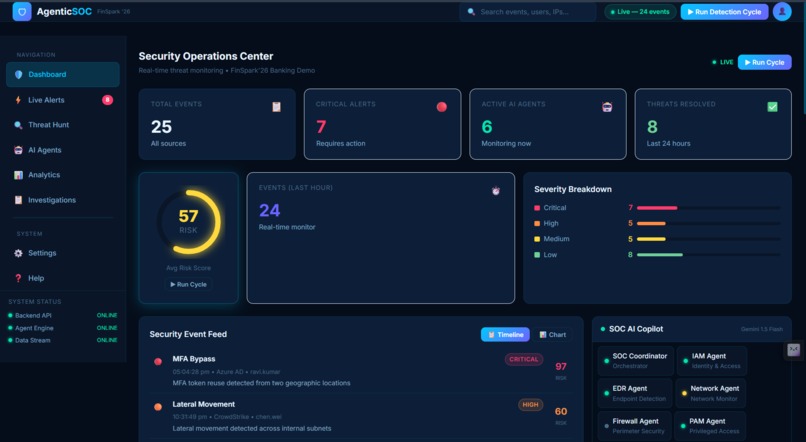This screenshot has width=806, height=442.
Task: Click the Backend API status row
Action: pyautogui.click(x=63, y=316)
